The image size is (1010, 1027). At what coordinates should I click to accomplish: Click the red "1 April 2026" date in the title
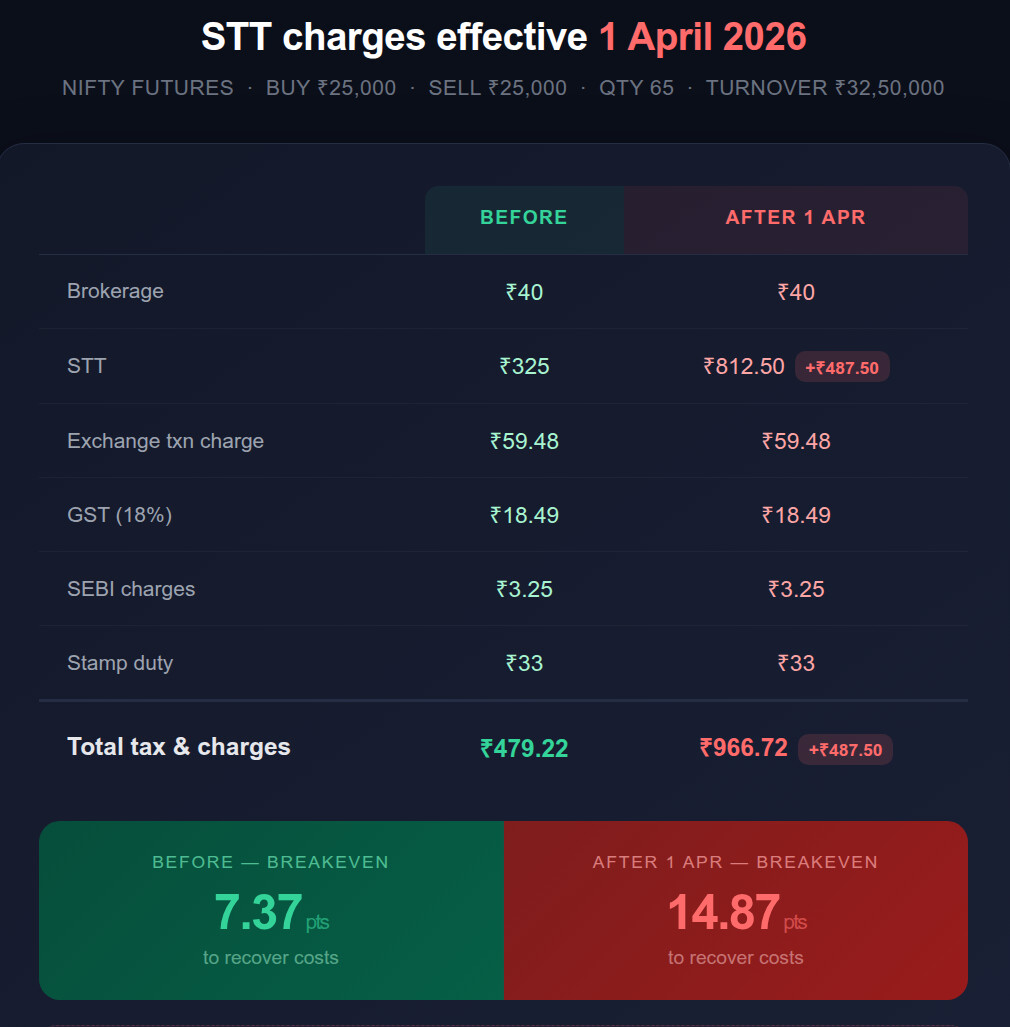click(702, 38)
